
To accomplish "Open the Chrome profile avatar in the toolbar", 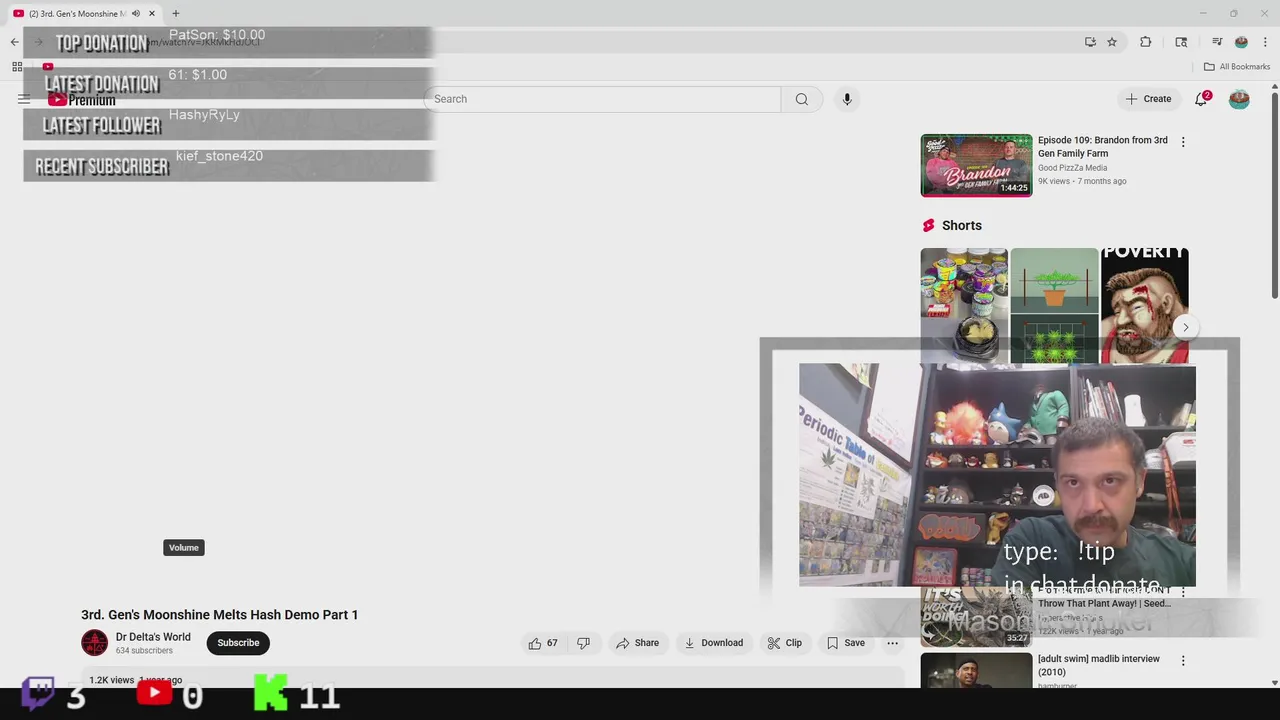I will tap(1241, 42).
